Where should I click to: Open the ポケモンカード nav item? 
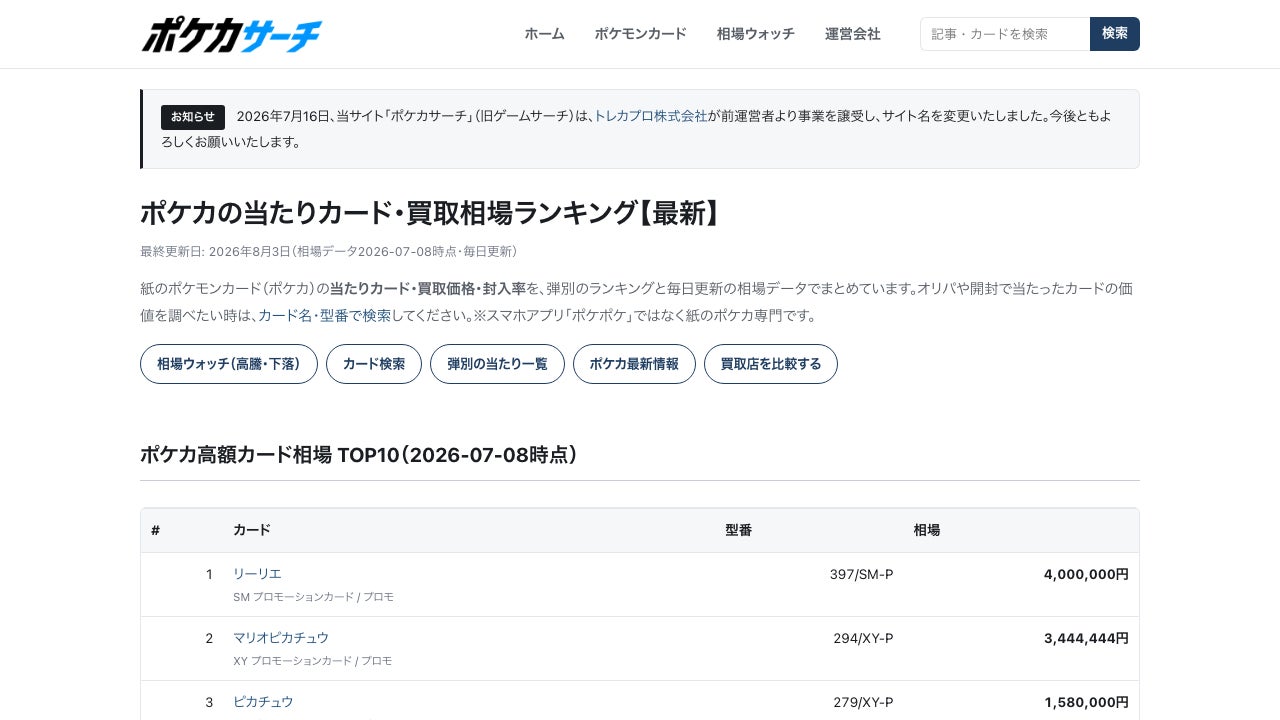(x=641, y=34)
